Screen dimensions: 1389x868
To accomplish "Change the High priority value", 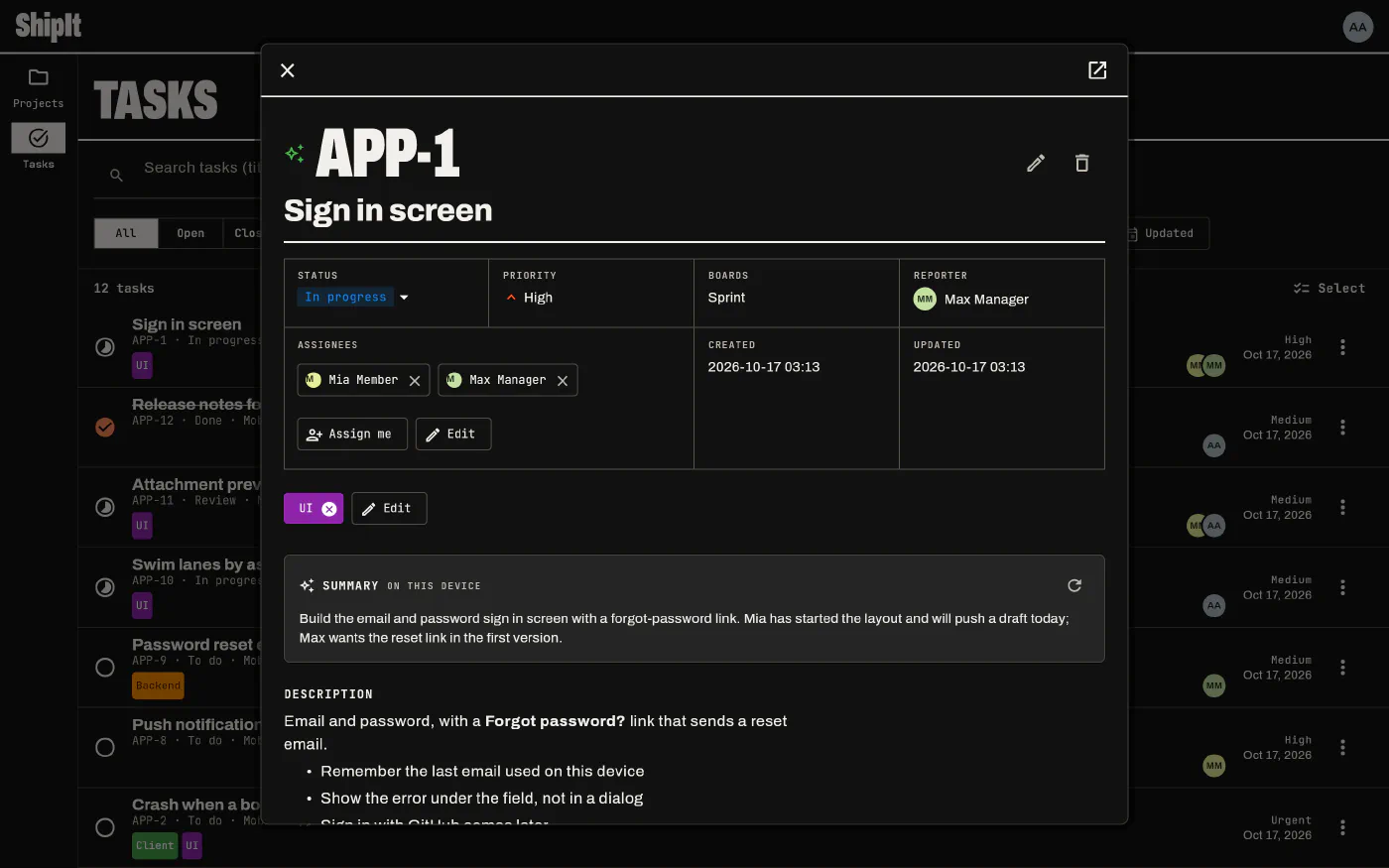I will pos(529,298).
